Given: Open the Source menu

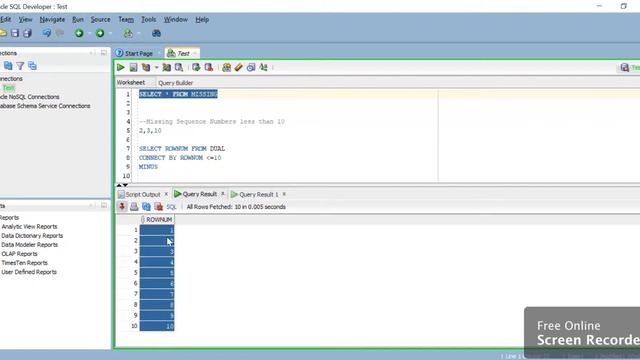Looking at the screenshot, I should coord(100,19).
